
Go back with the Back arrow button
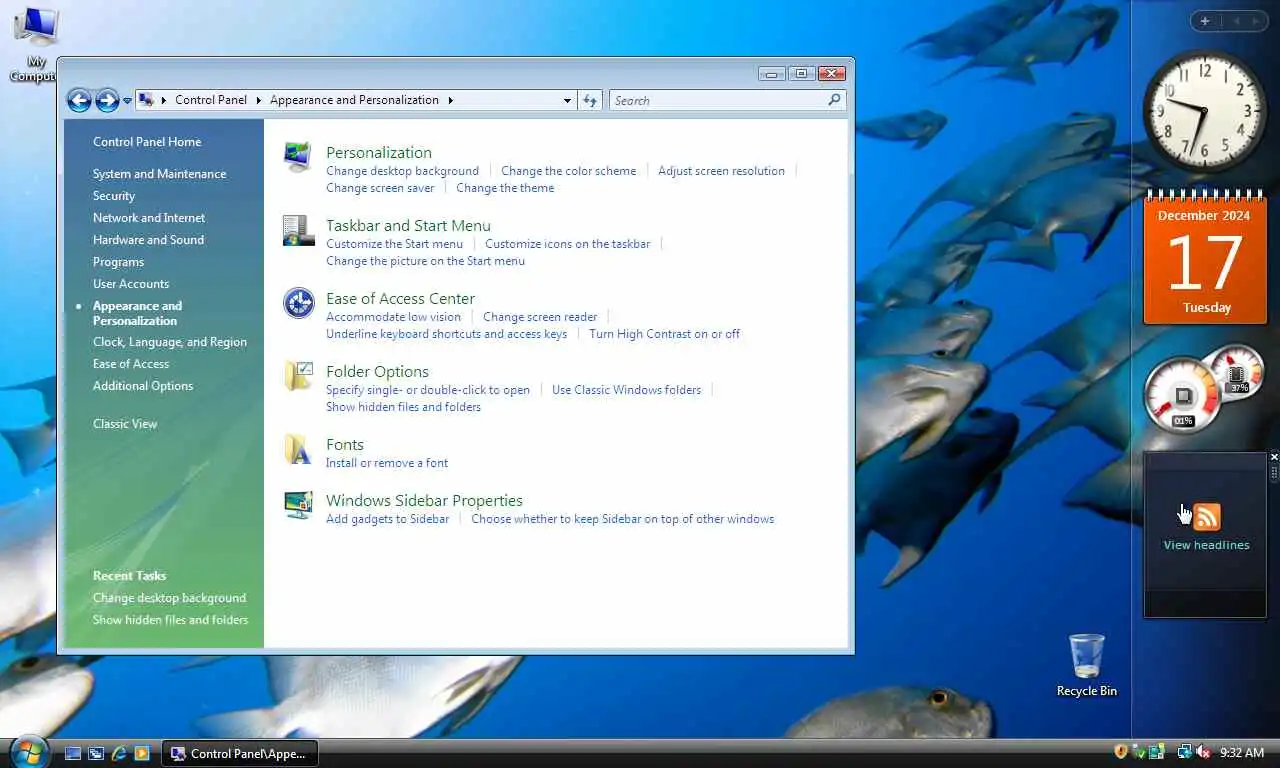click(79, 100)
